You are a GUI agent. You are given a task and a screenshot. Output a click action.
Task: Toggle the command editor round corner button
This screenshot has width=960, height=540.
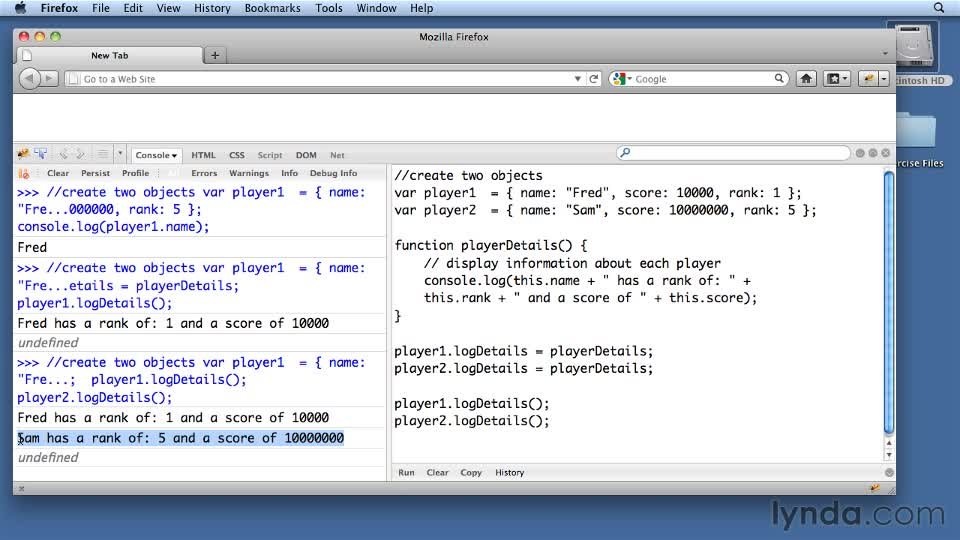click(889, 473)
